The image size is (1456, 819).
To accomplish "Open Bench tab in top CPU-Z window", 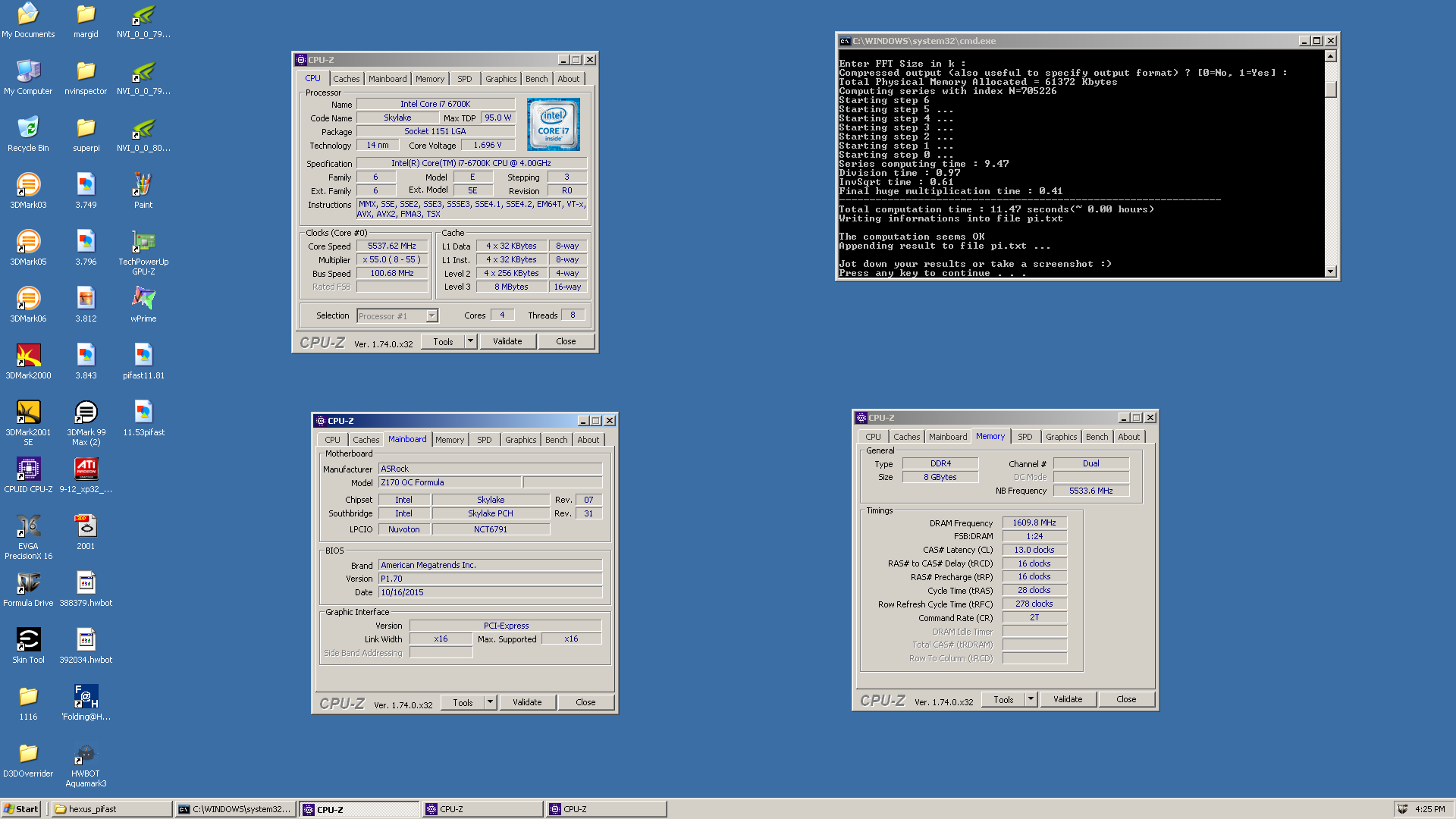I will pos(536,79).
